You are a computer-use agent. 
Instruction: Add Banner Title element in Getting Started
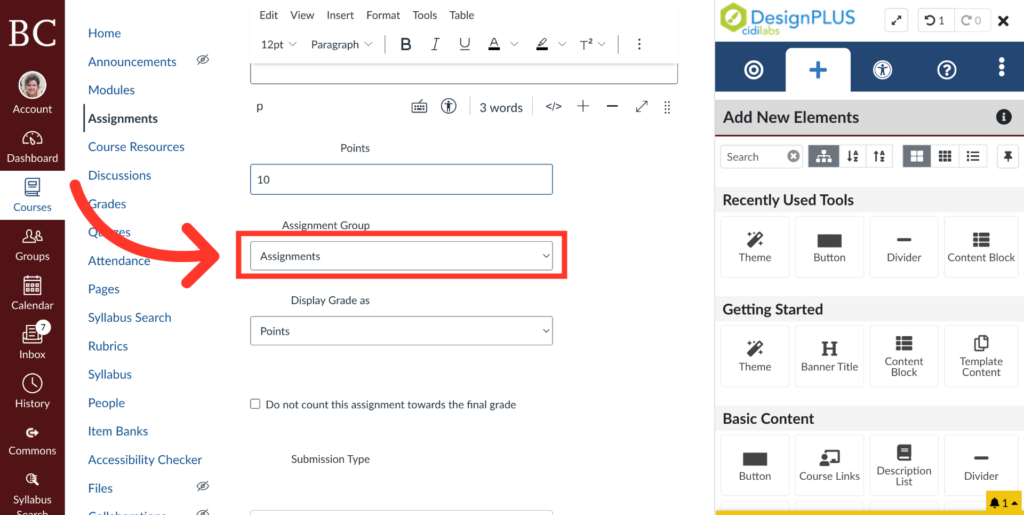829,356
